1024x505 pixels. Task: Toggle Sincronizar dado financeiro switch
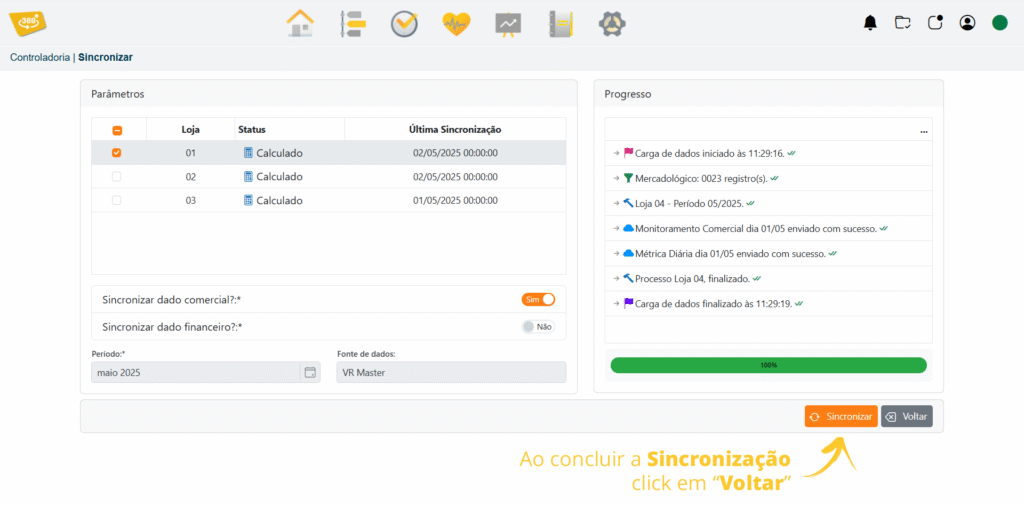[538, 327]
